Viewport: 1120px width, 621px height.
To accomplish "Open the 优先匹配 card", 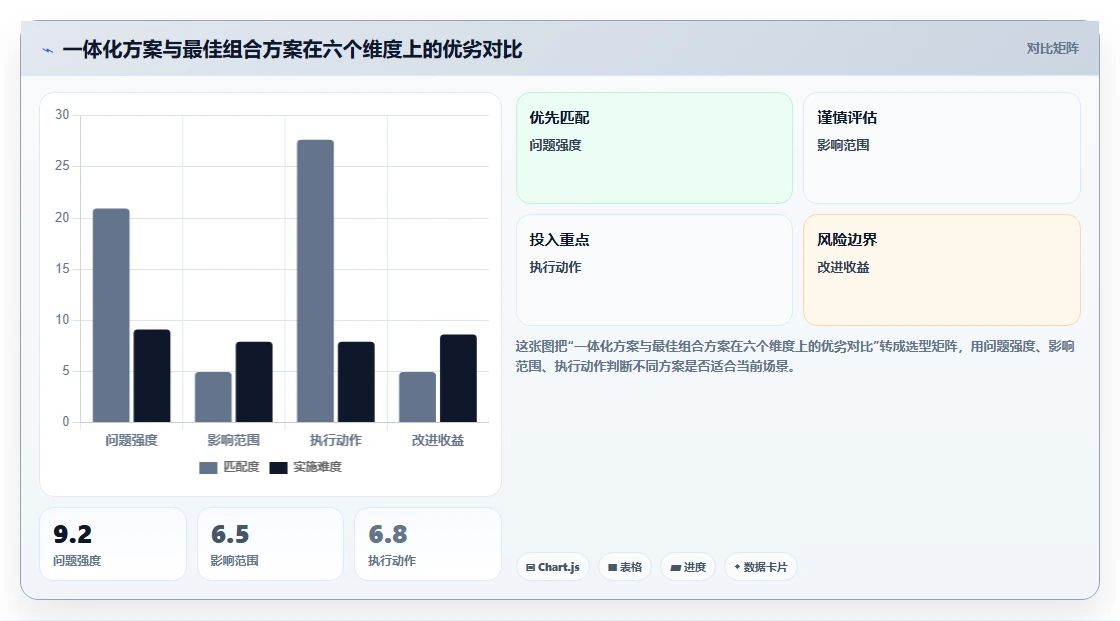I will click(654, 148).
